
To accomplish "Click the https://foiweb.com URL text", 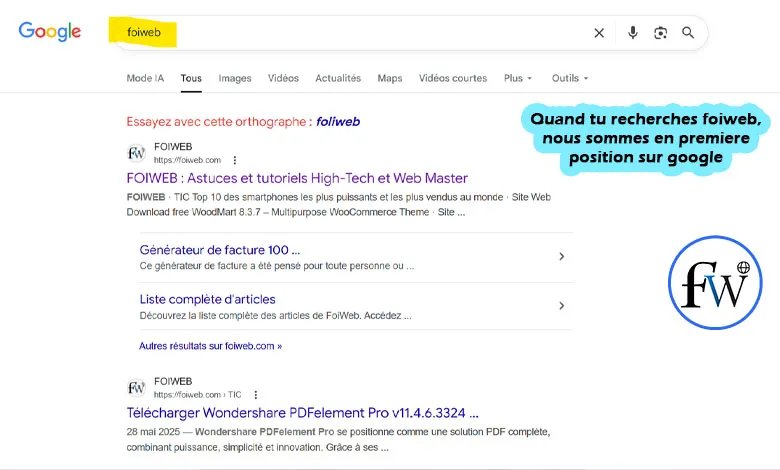I will tap(187, 160).
